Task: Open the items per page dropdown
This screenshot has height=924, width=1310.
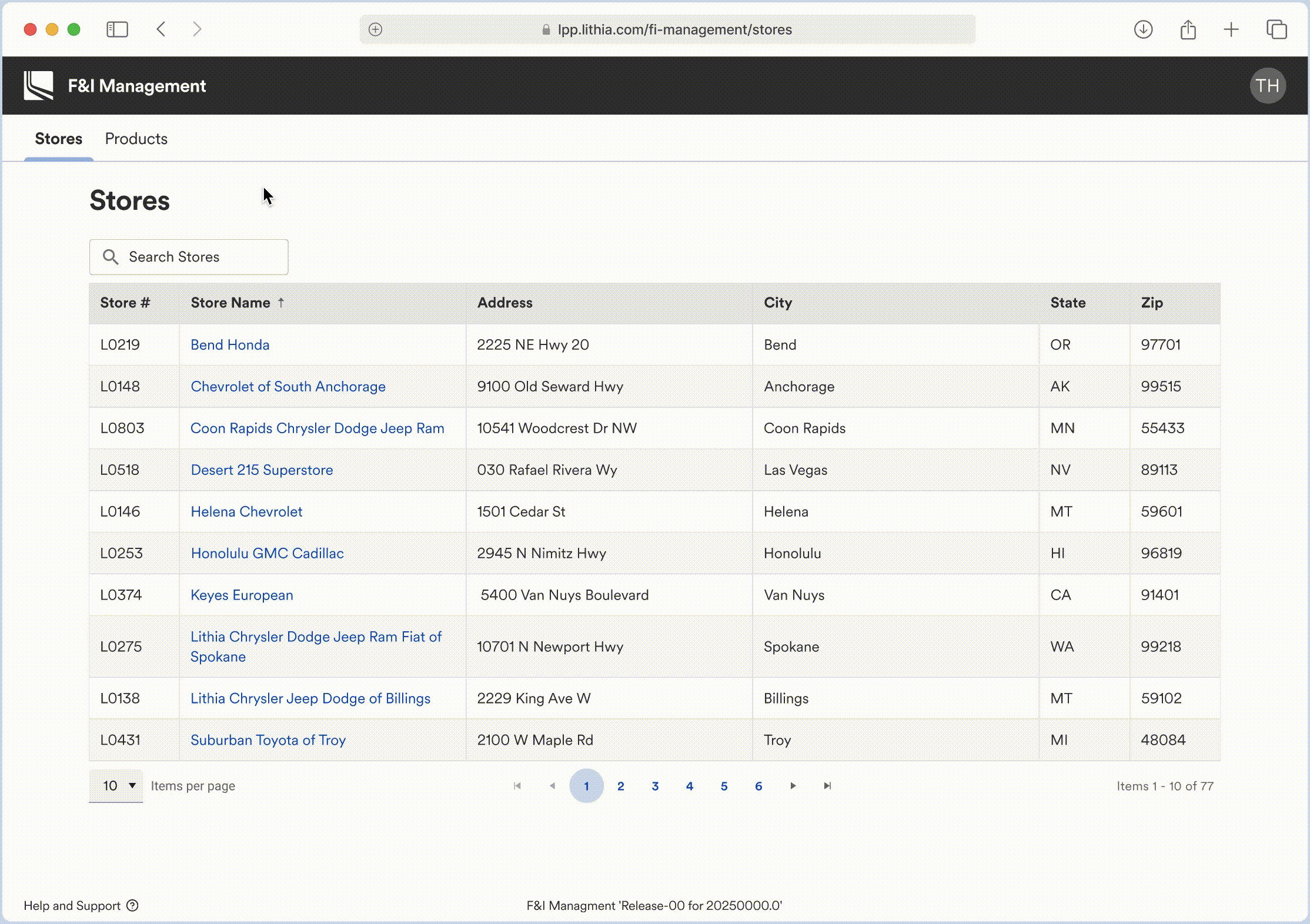Action: (x=116, y=786)
